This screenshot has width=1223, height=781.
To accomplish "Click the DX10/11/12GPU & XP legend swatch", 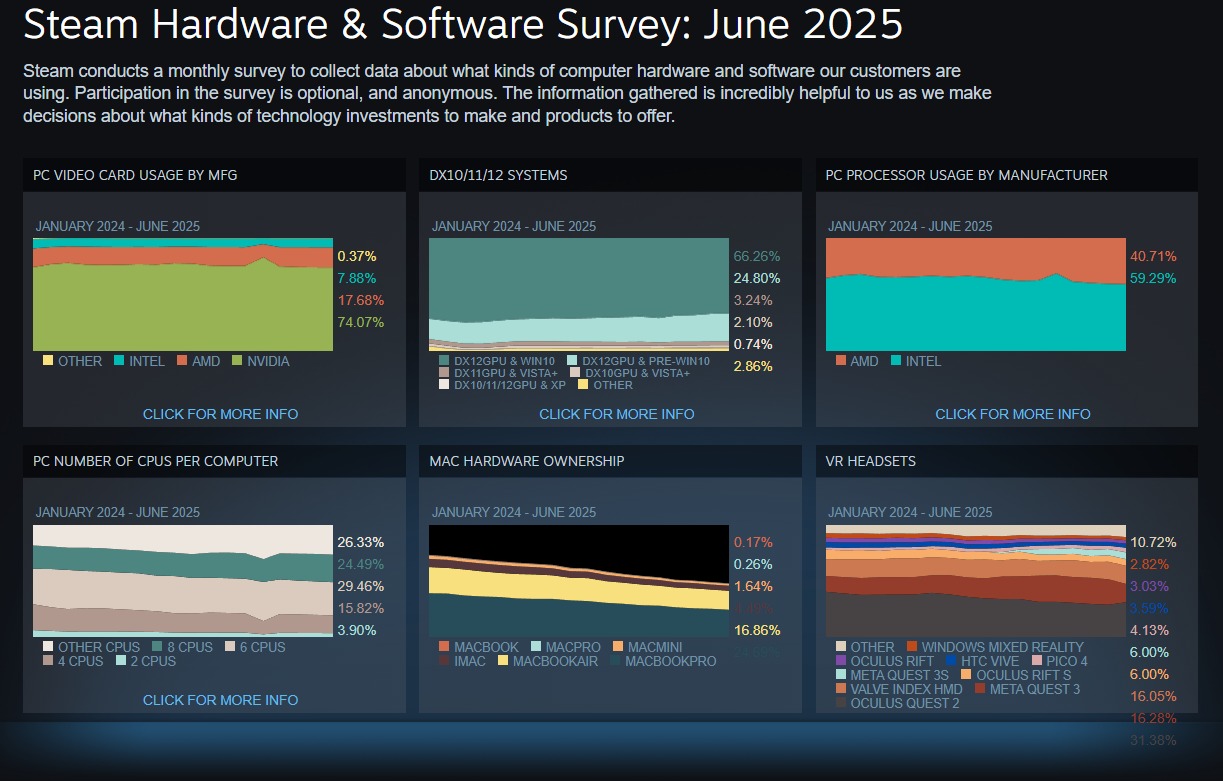I will tap(444, 384).
